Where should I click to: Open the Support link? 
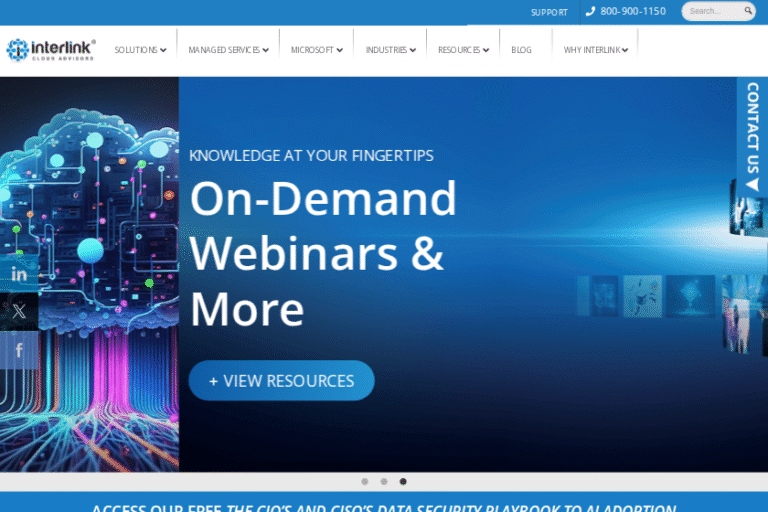coord(549,13)
